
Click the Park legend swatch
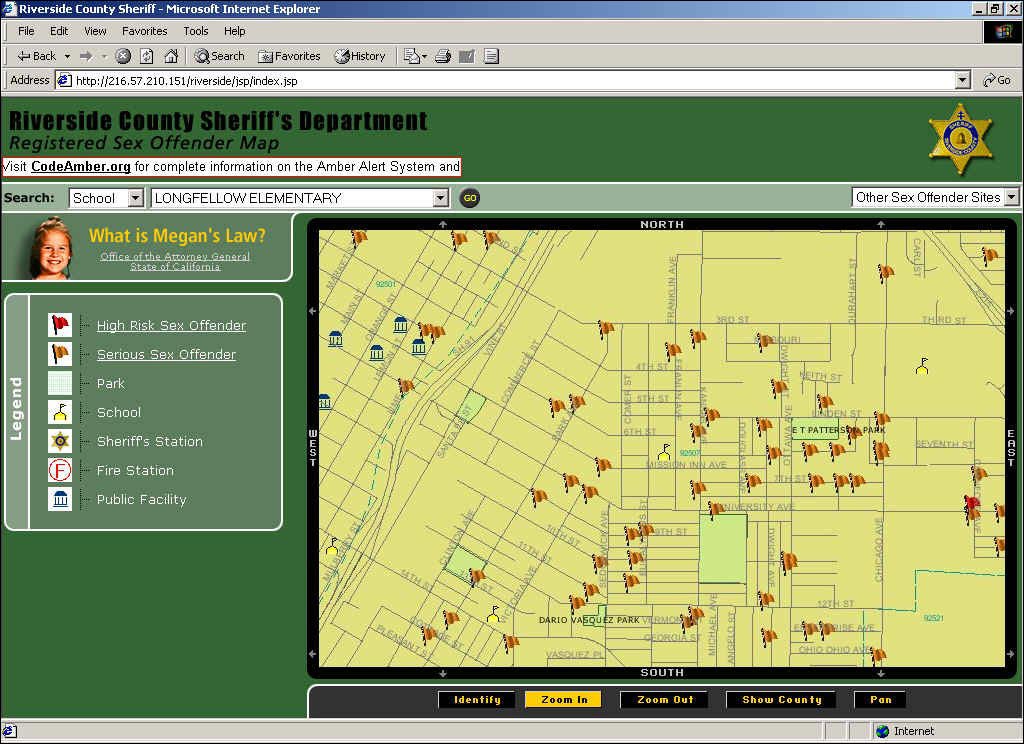[60, 383]
